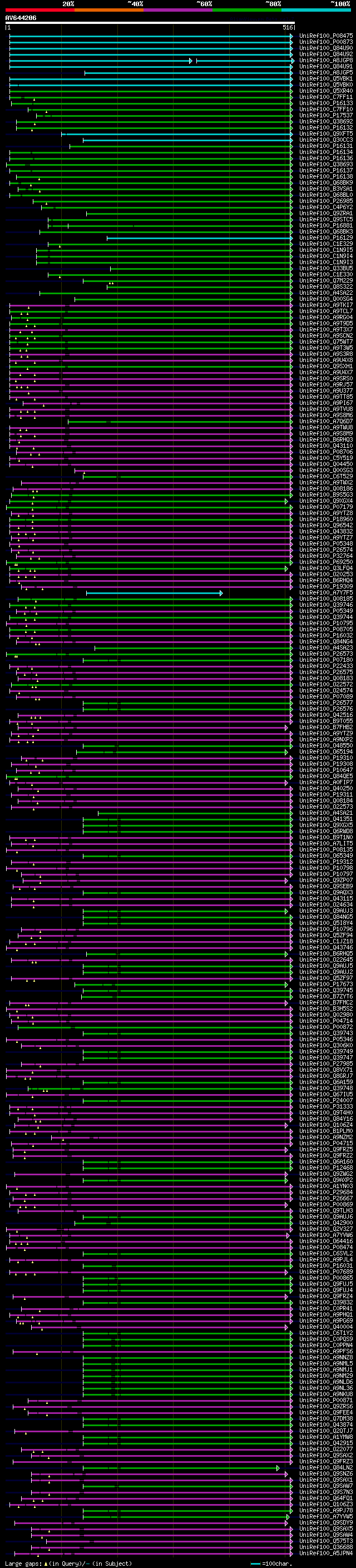Select hit label UniRef100_C7FF11
Viewport: 356px width, 1568px height.
click(x=325, y=97)
